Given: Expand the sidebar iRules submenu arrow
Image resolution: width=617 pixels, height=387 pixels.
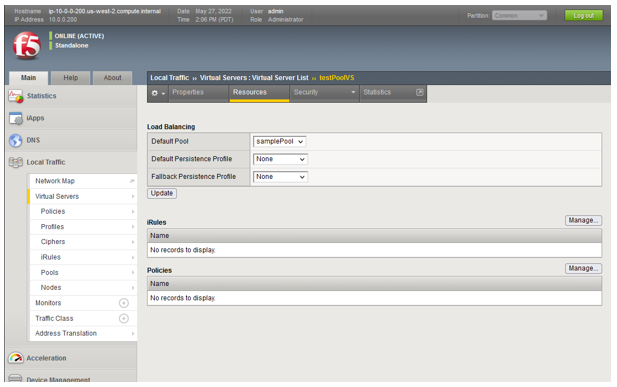Looking at the screenshot, I should coord(133,257).
